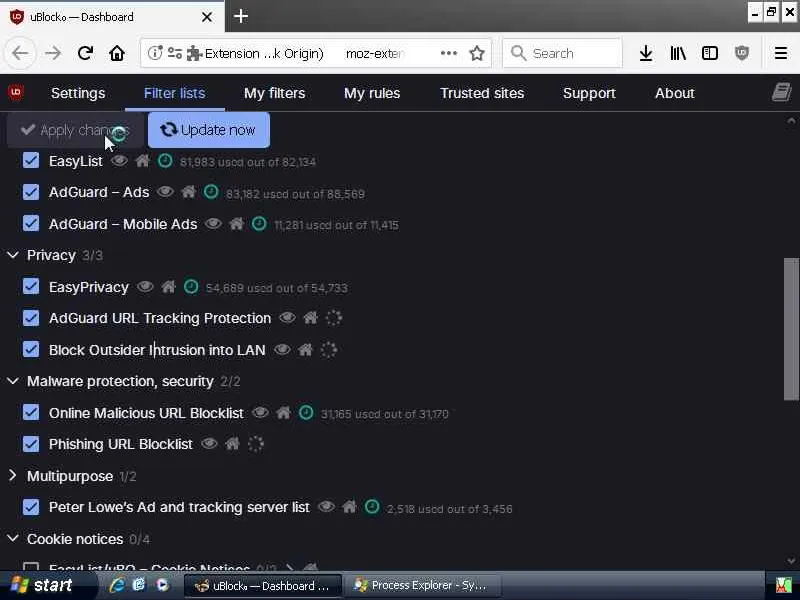The width and height of the screenshot is (800, 600).
Task: Click EasyList update clock icon
Action: point(165,161)
